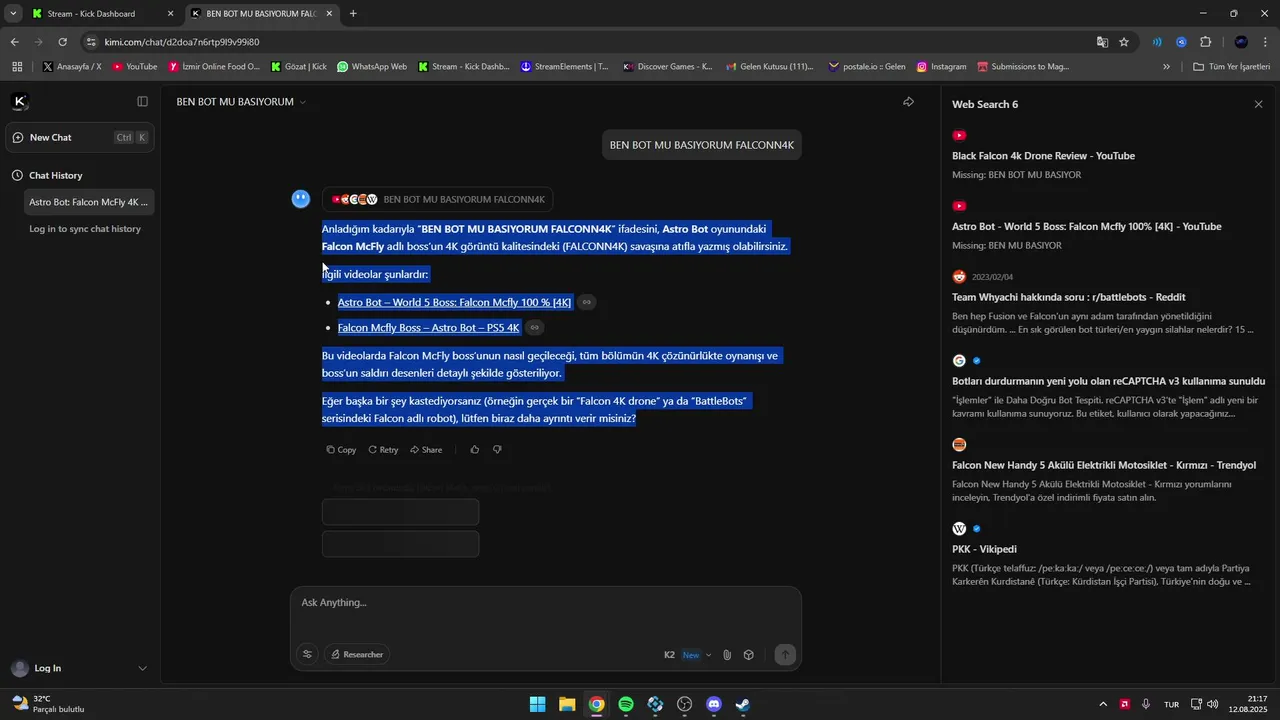Retry the assistant response
This screenshot has width=1280, height=720.
point(383,450)
